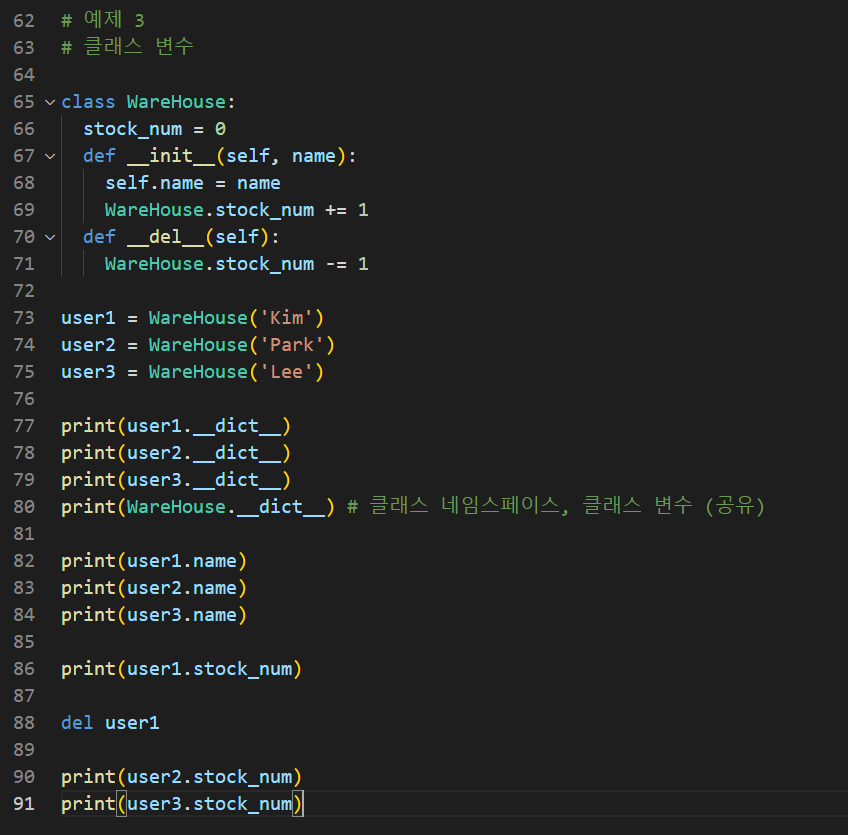The image size is (848, 835).
Task: Click class name 'WareHouse' on line 65
Action: point(176,102)
